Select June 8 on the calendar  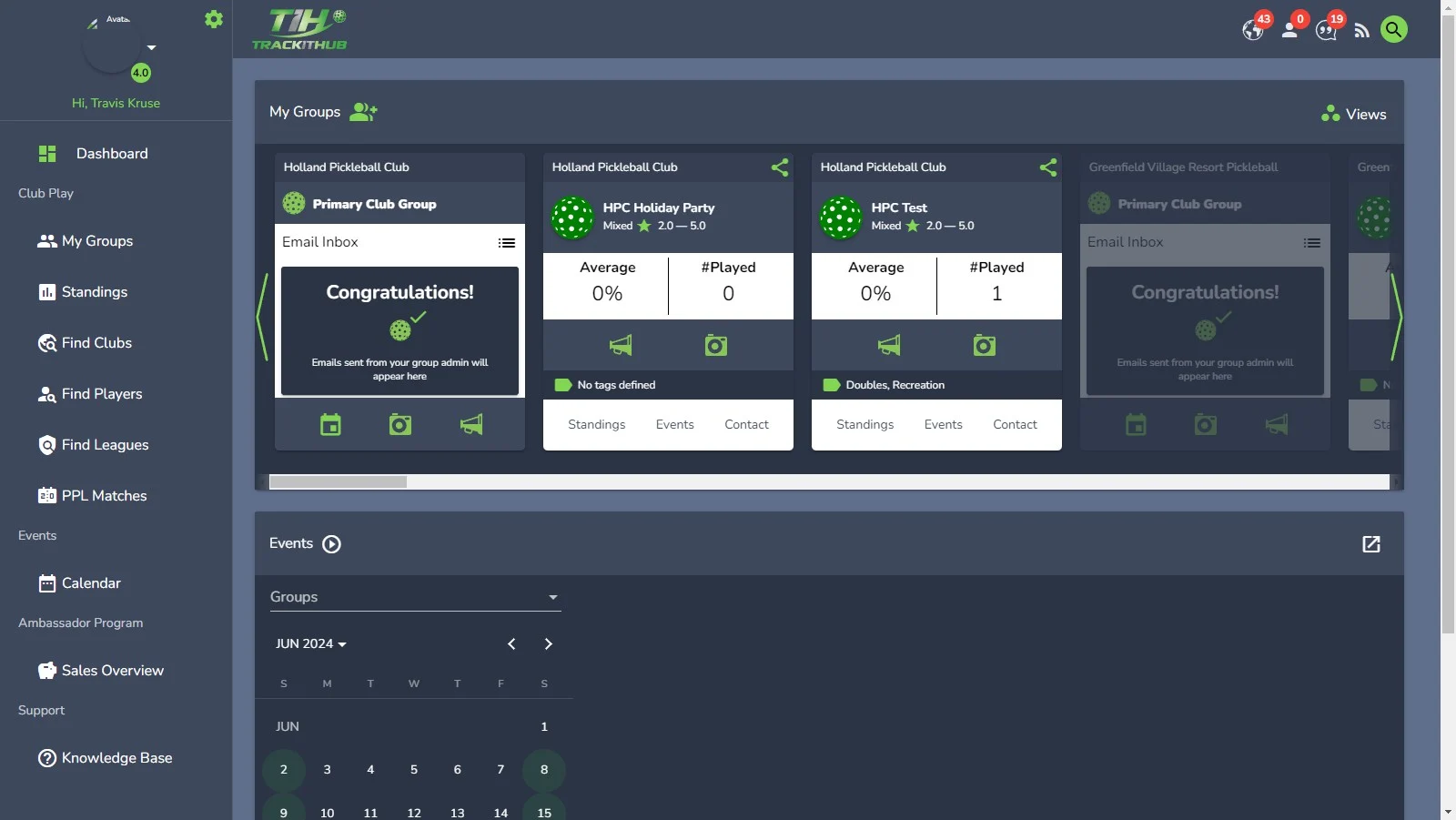[544, 770]
